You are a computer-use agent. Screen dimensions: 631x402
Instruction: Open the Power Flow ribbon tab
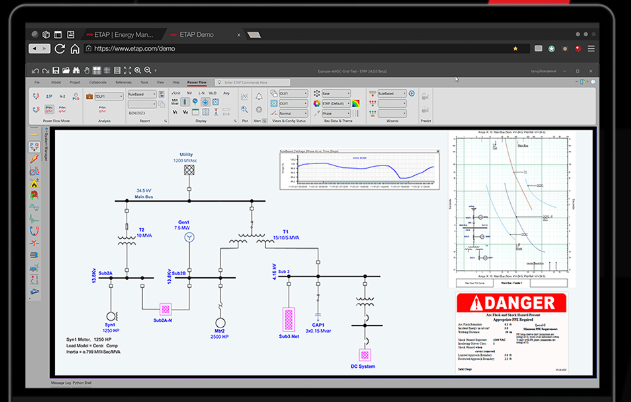pos(197,82)
